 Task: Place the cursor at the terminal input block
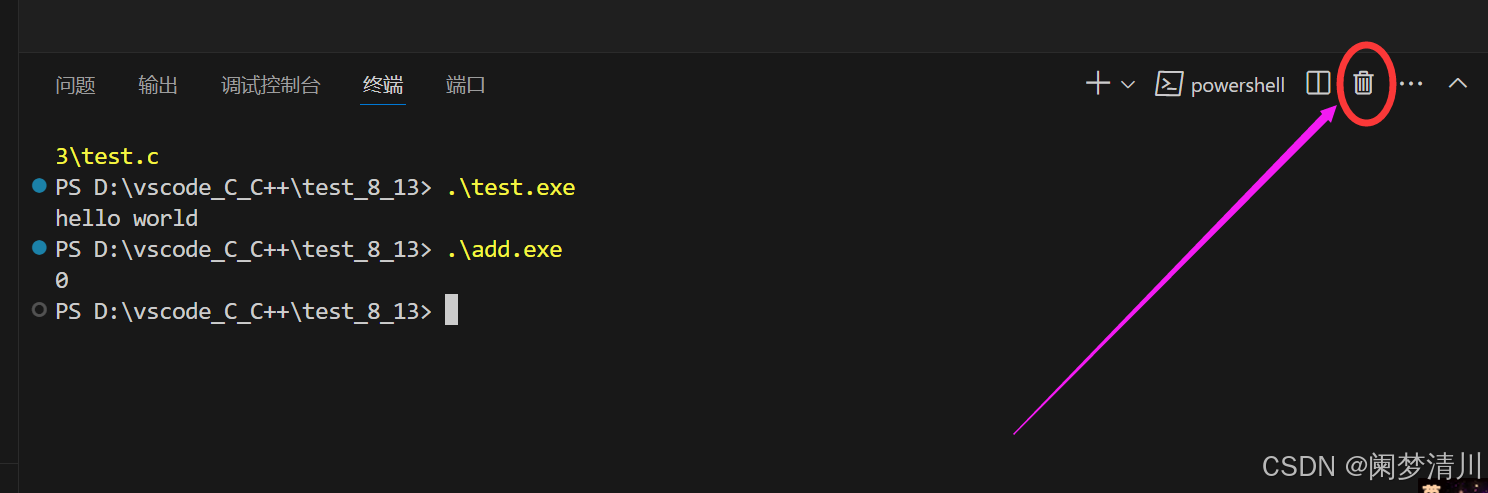tap(451, 310)
